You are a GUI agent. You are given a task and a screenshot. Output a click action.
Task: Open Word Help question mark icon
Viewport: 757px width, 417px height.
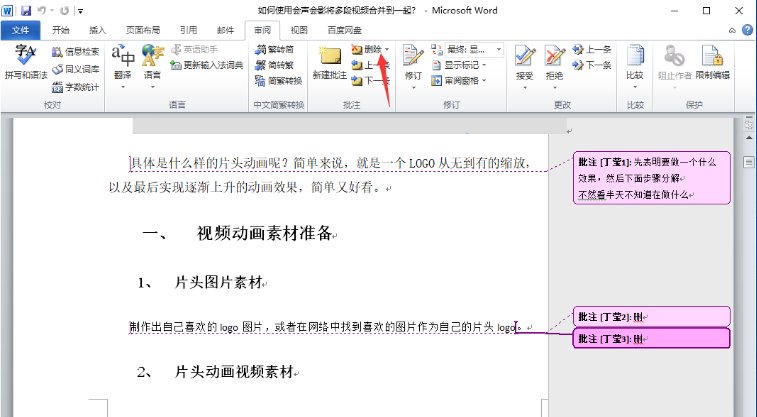tap(747, 30)
